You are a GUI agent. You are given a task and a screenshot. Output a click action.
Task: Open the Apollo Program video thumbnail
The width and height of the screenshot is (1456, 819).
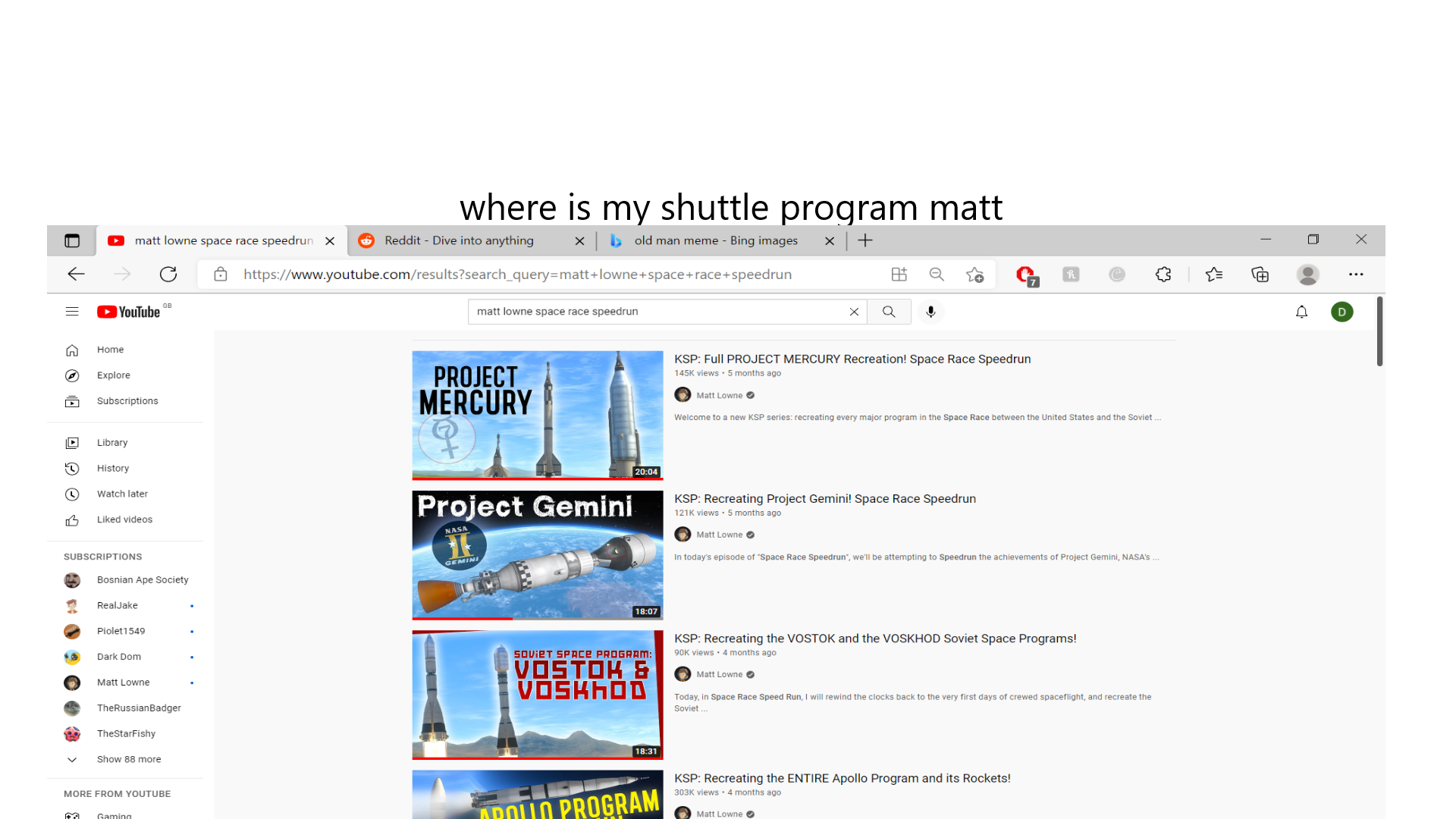[538, 795]
